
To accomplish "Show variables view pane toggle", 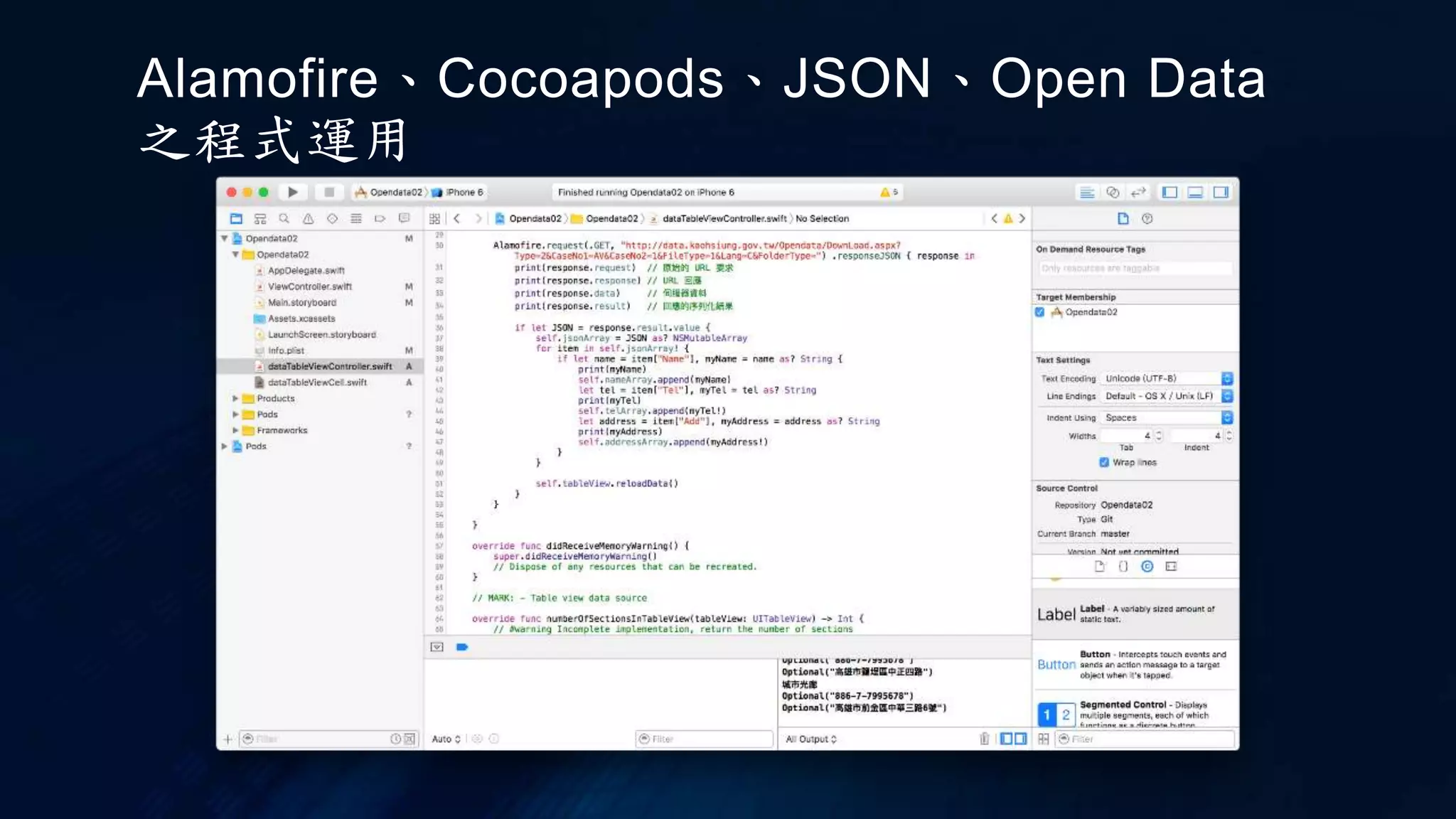I will [x=1006, y=739].
